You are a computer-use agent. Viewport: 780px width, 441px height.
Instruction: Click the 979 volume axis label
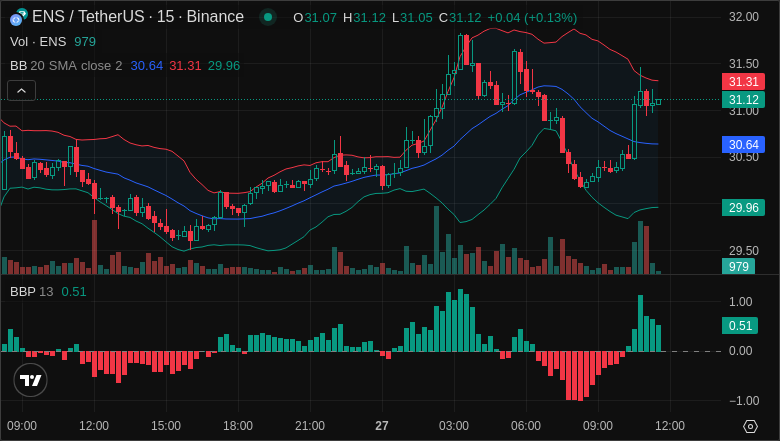pos(738,266)
